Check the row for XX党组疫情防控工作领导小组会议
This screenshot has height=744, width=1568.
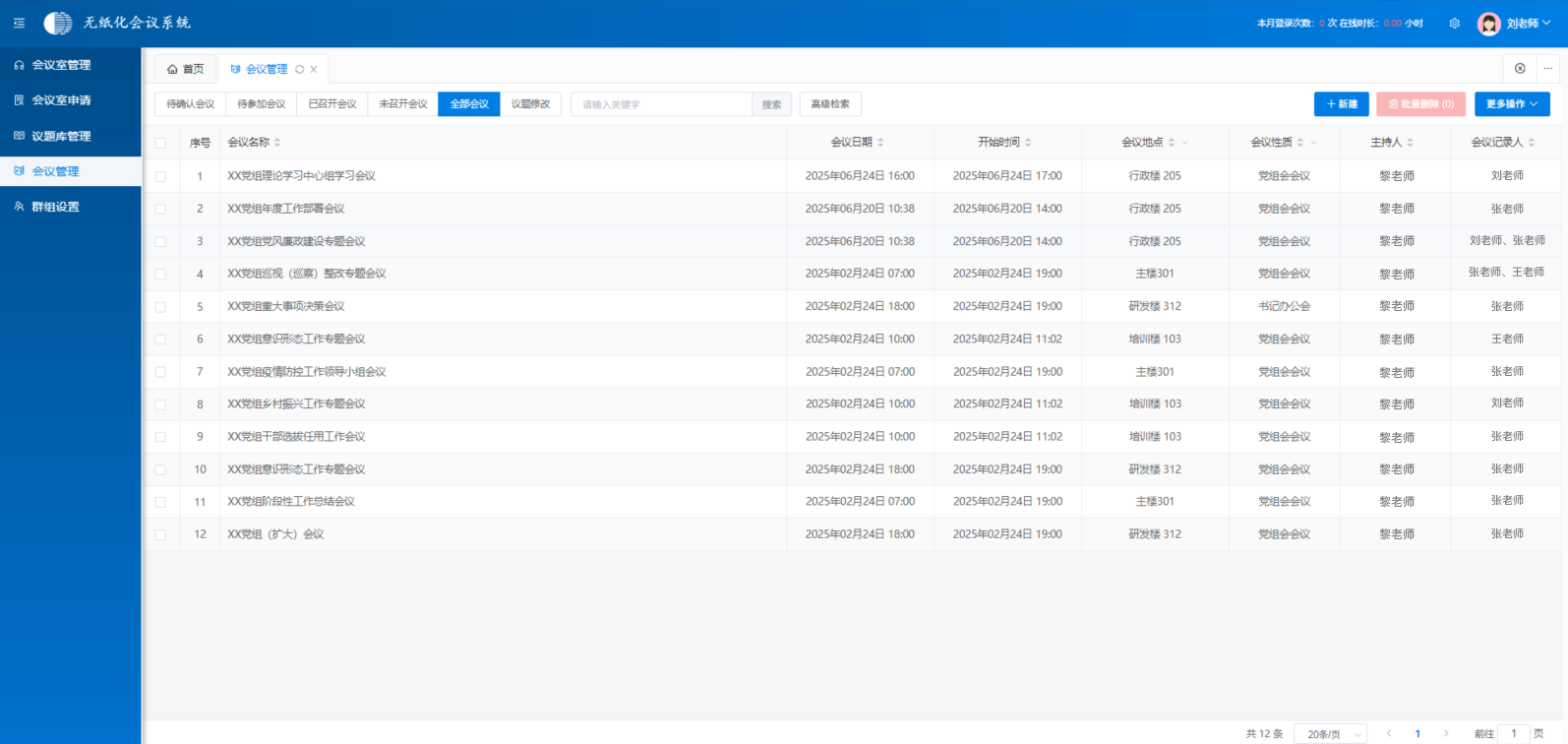click(x=160, y=372)
